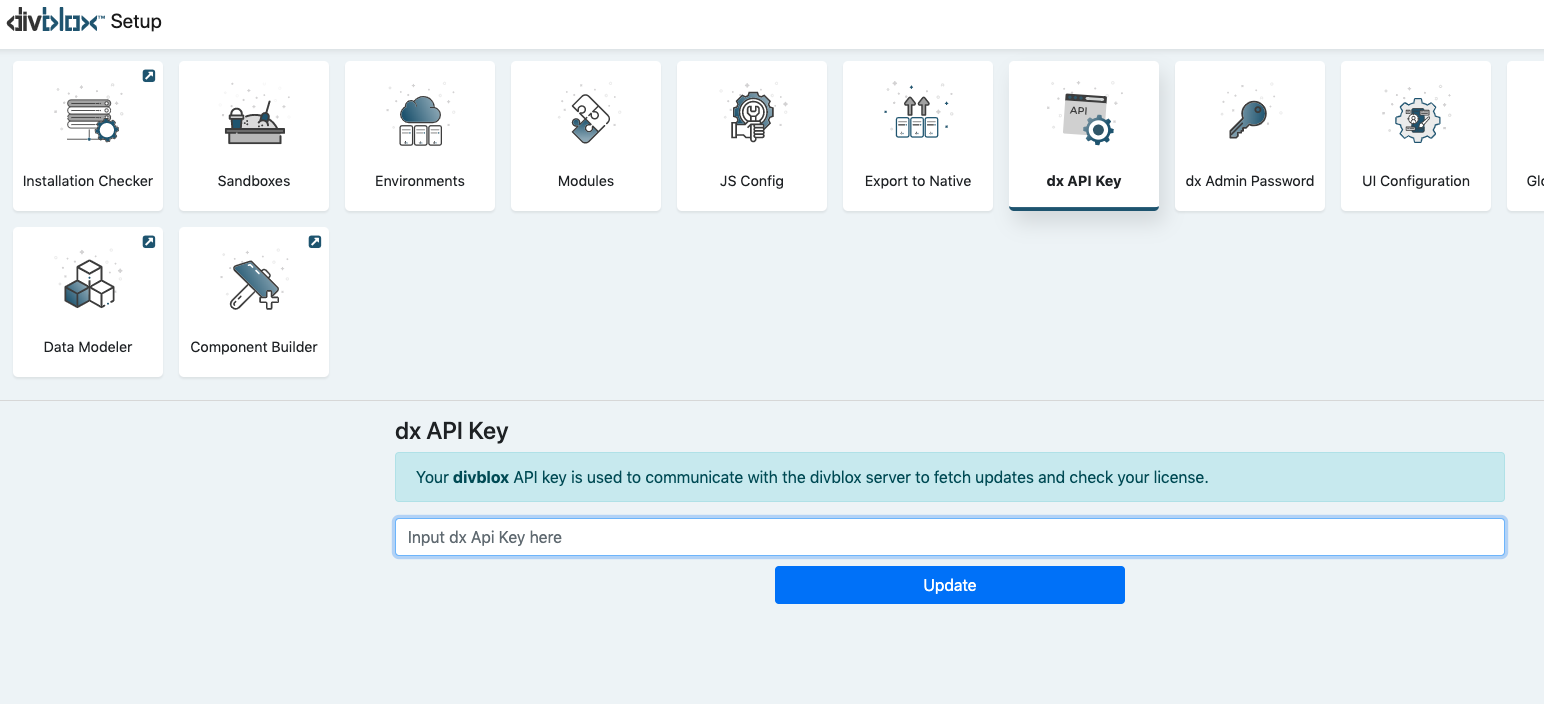Image resolution: width=1544 pixels, height=704 pixels.
Task: Select the UI Configuration label
Action: (1416, 181)
